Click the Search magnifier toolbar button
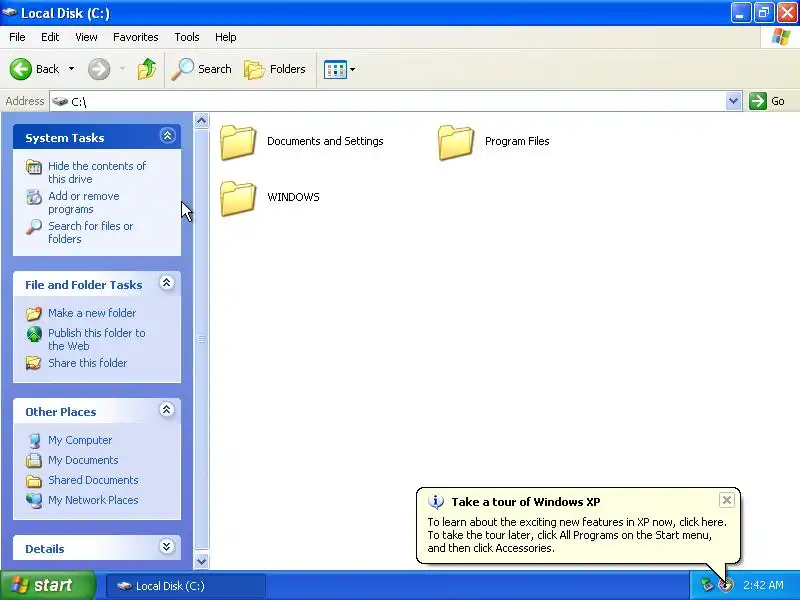The height and width of the screenshot is (600, 800). (202, 69)
